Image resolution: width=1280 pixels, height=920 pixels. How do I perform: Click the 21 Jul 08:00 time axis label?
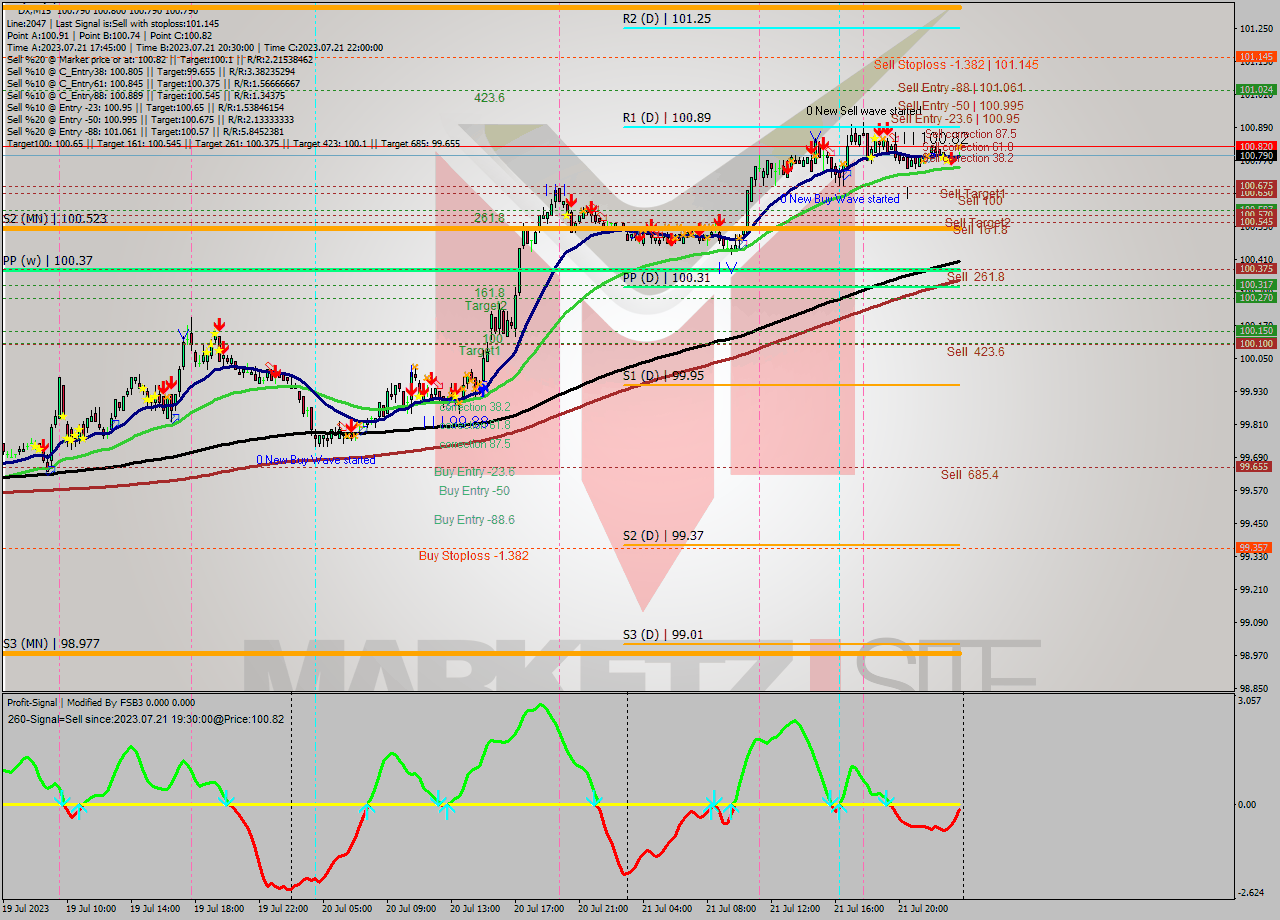[x=729, y=909]
